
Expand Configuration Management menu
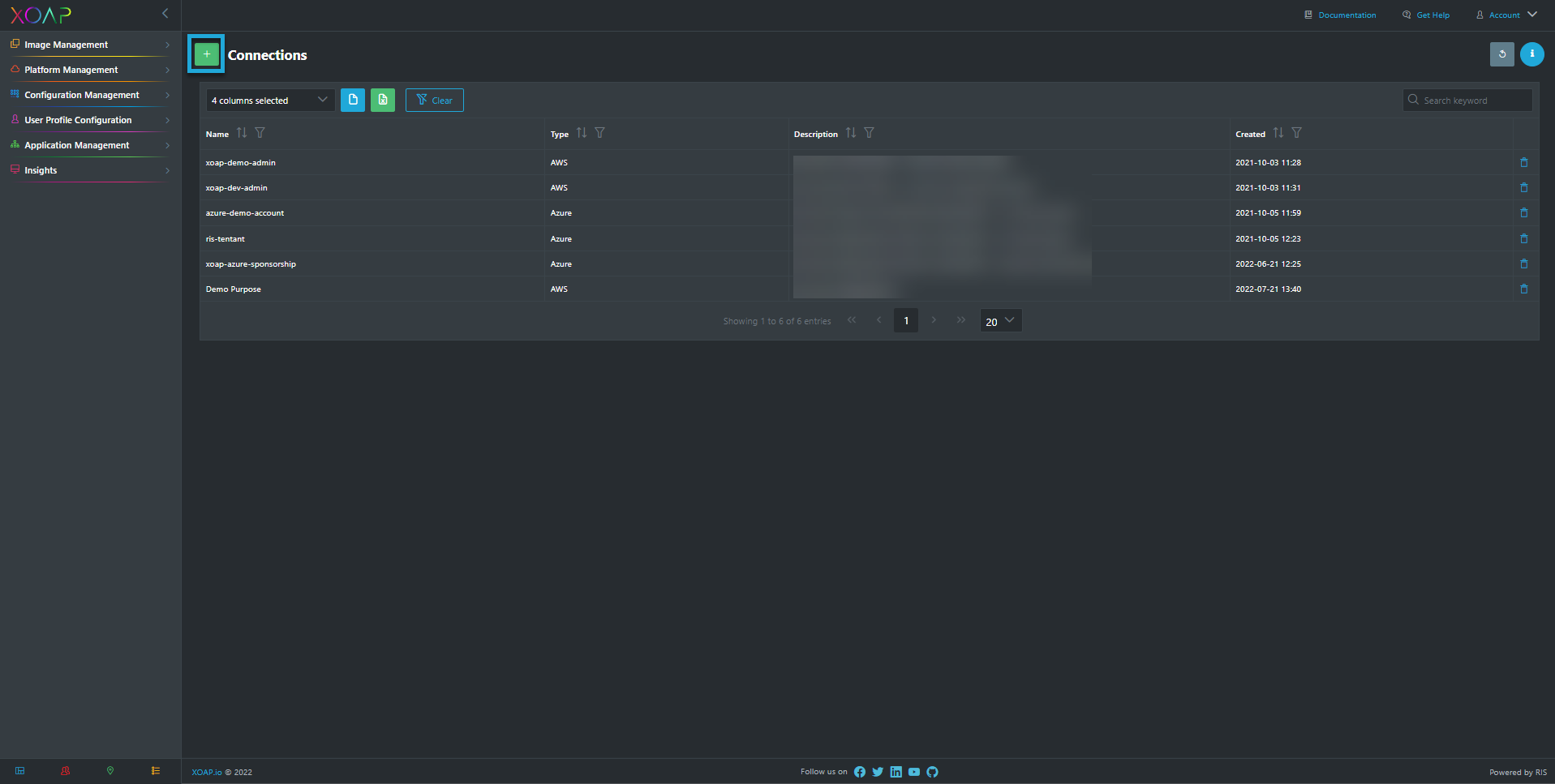click(90, 95)
